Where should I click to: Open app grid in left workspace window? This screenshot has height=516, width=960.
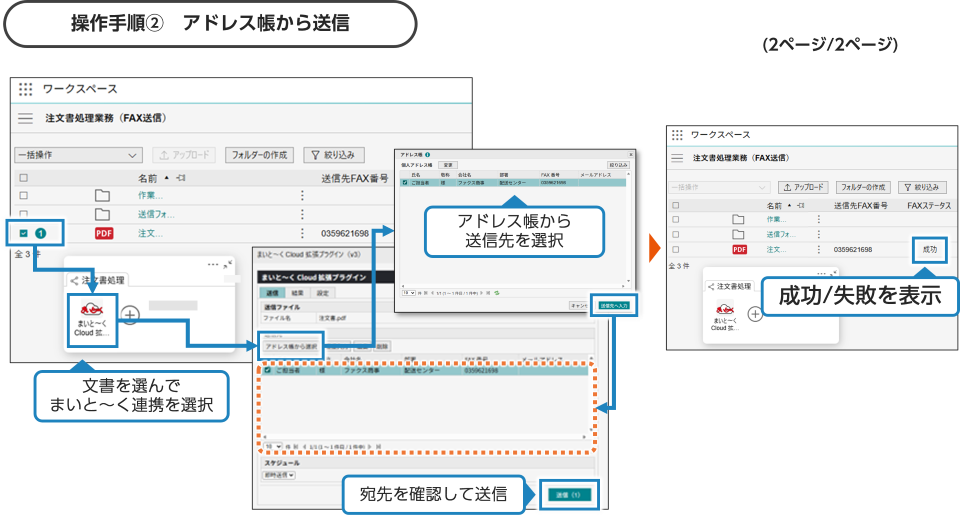pyautogui.click(x=25, y=89)
